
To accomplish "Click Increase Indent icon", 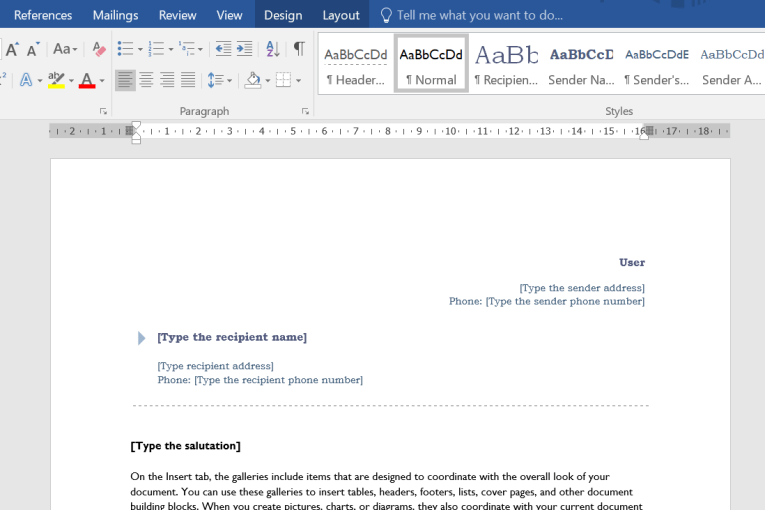I will 244,49.
